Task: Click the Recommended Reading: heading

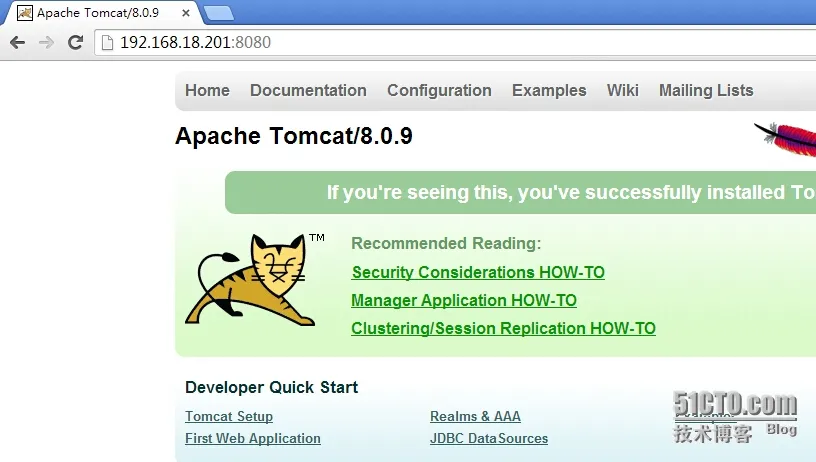Action: point(446,243)
